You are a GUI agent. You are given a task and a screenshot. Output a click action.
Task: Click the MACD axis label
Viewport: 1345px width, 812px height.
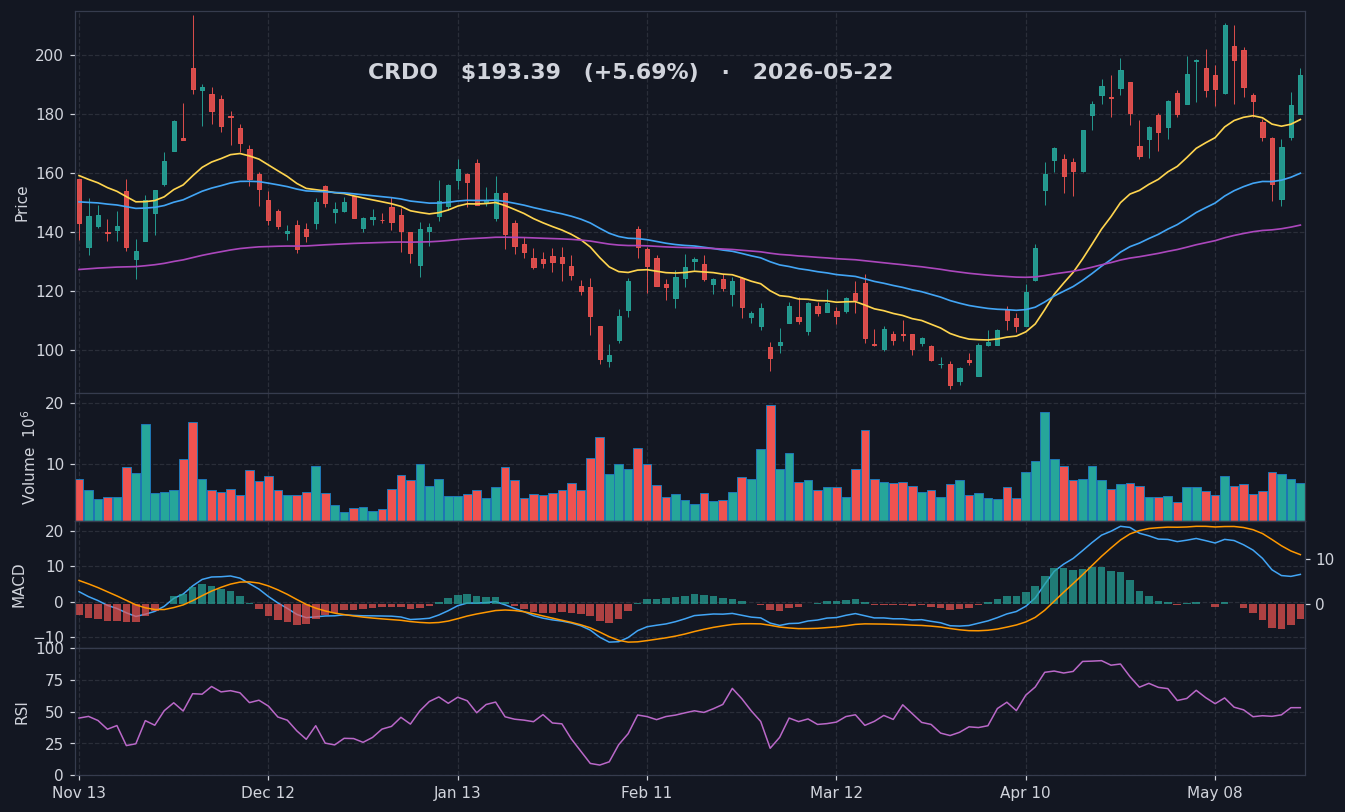pos(19,585)
